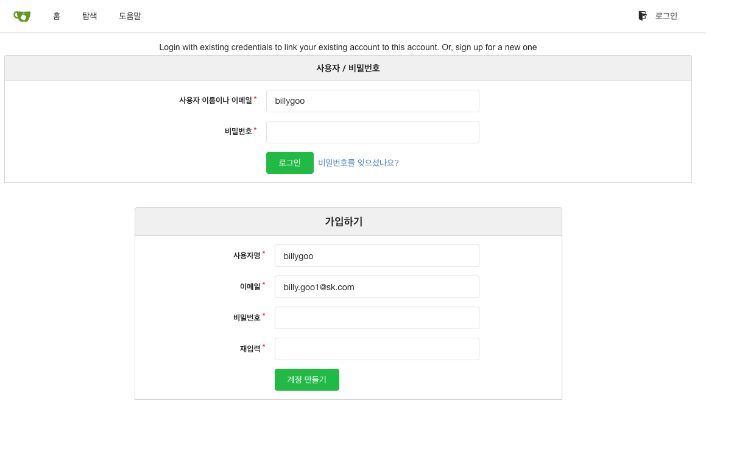Click the 'Login with existing credentials' notice text
Viewport: 736px width, 461px height.
tap(348, 47)
